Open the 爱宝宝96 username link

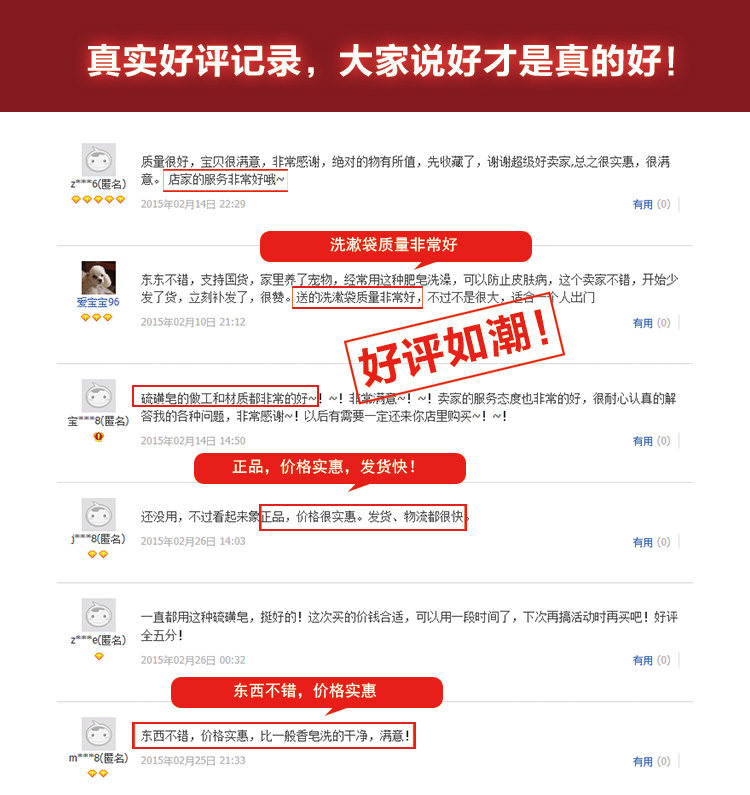tap(98, 302)
